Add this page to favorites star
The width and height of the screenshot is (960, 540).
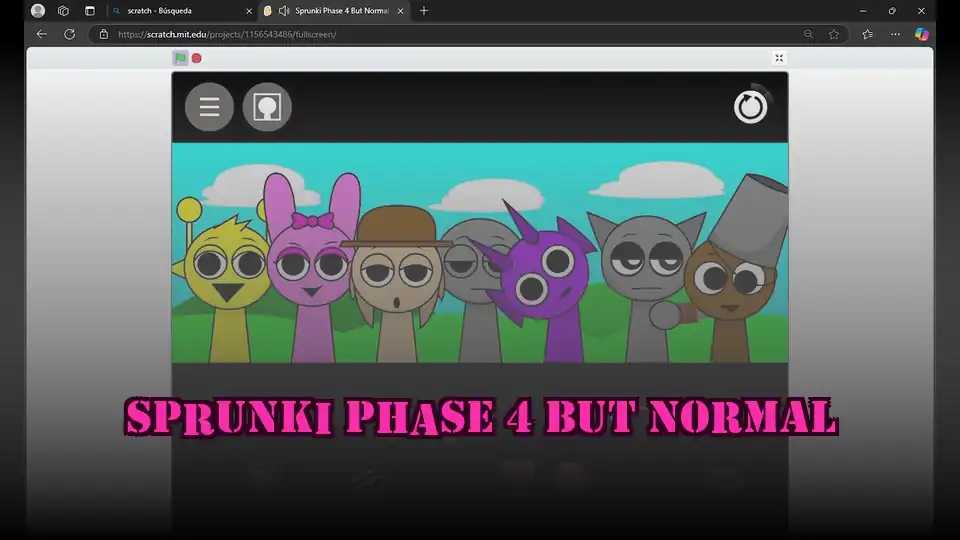(x=834, y=34)
